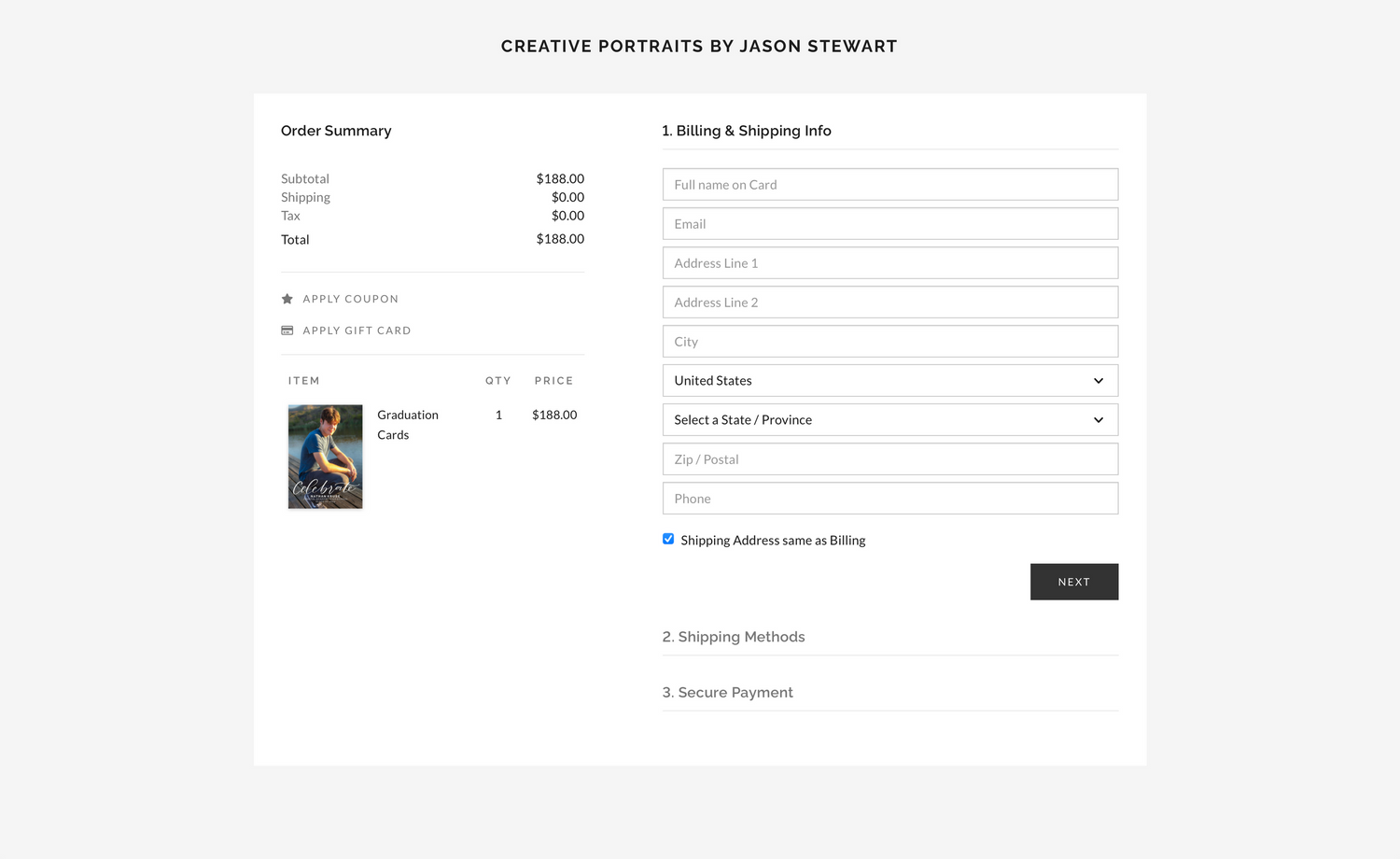This screenshot has width=1400, height=859.
Task: Uncheck Shipping Address same as Billing
Action: (x=668, y=539)
